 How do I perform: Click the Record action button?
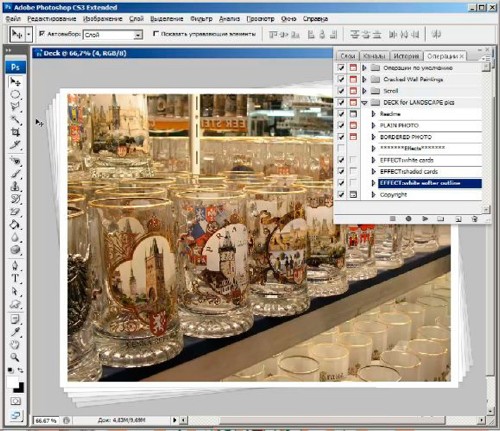408,219
